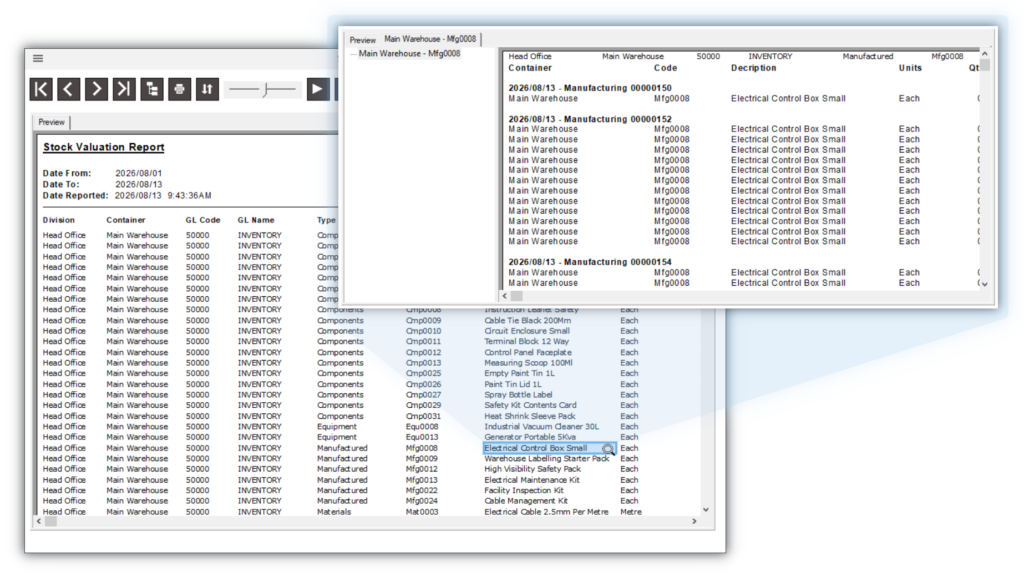Click drill-down vertical scrollbar up arrow

tap(985, 54)
